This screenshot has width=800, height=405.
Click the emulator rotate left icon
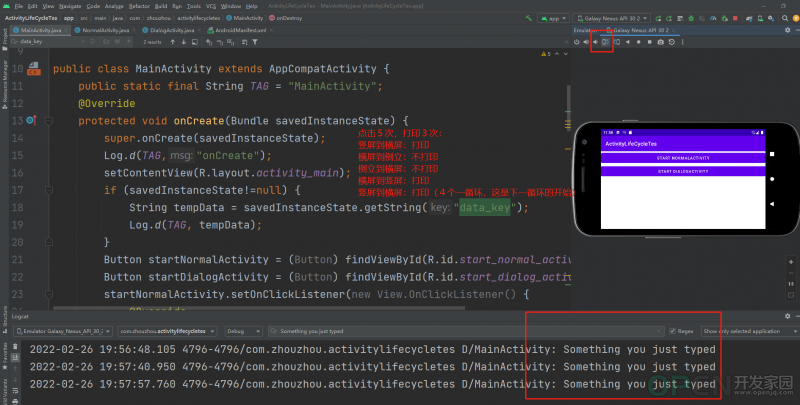tap(606, 42)
